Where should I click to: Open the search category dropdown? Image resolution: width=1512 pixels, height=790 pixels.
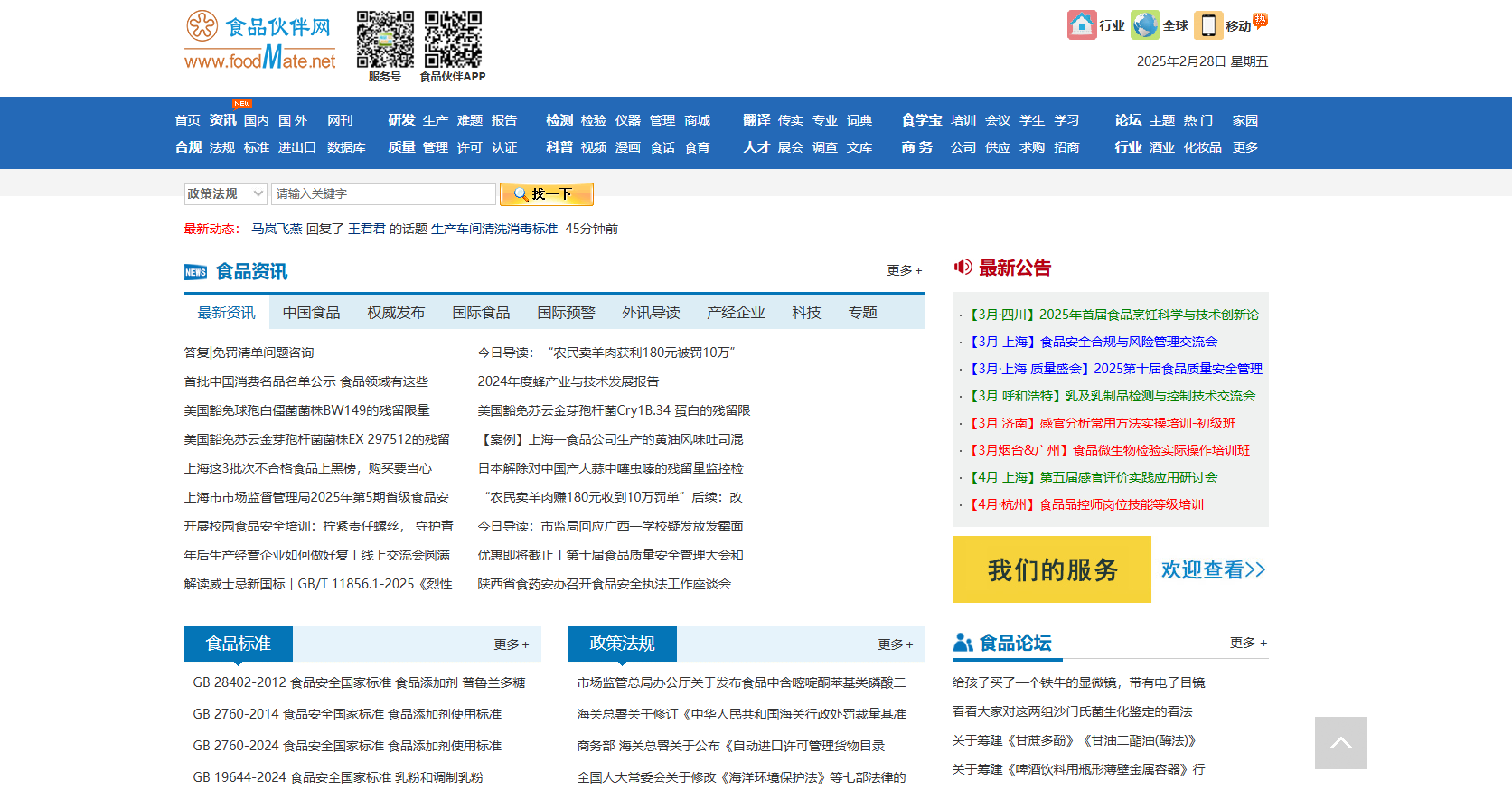[225, 194]
